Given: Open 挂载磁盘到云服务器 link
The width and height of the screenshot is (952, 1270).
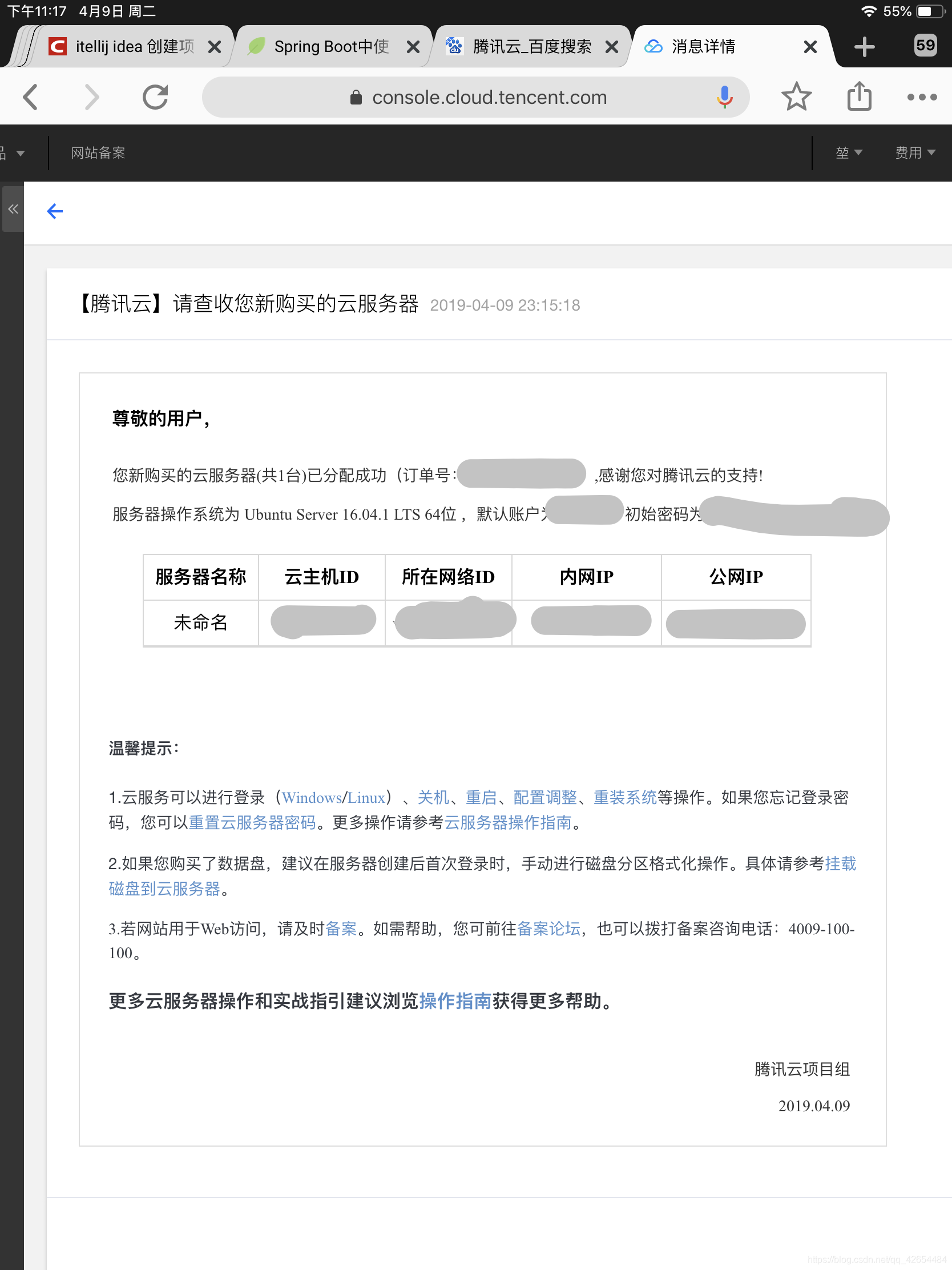Looking at the screenshot, I should [x=164, y=889].
